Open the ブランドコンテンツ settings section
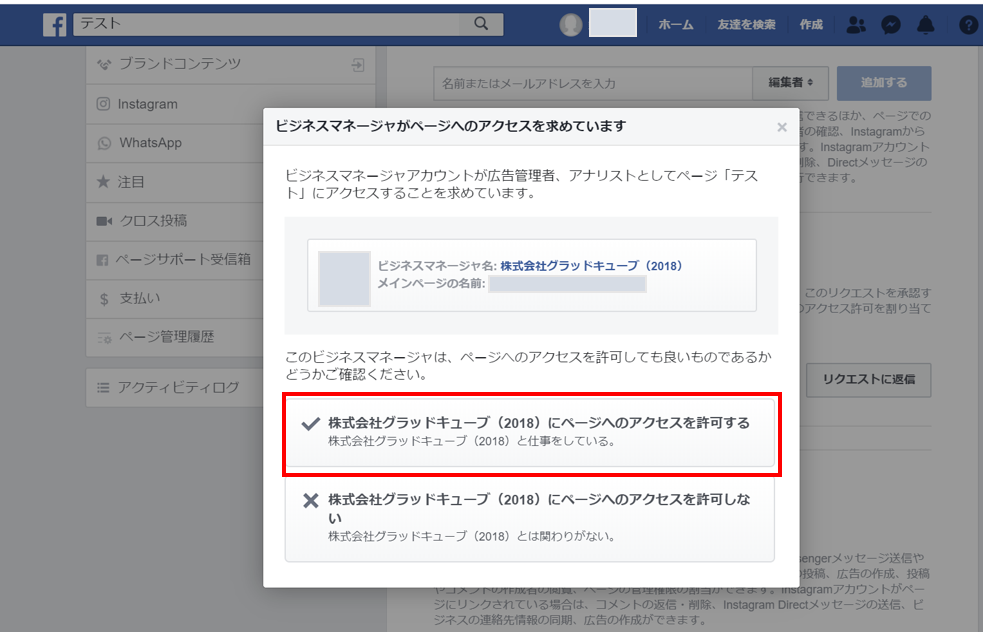This screenshot has height=637, width=983. 231,65
